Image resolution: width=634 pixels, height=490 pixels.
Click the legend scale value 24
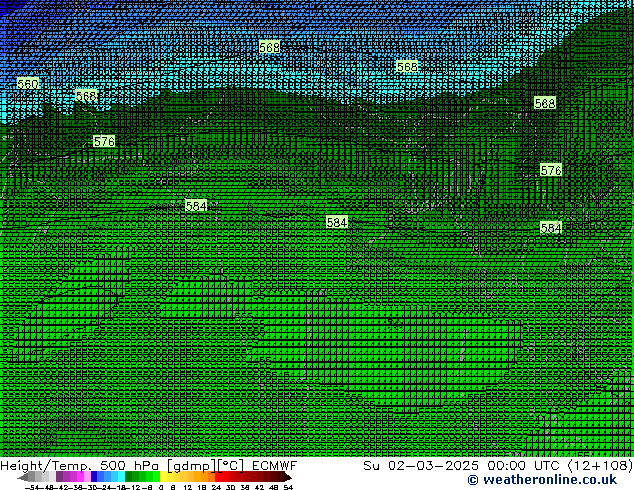[x=216, y=487]
